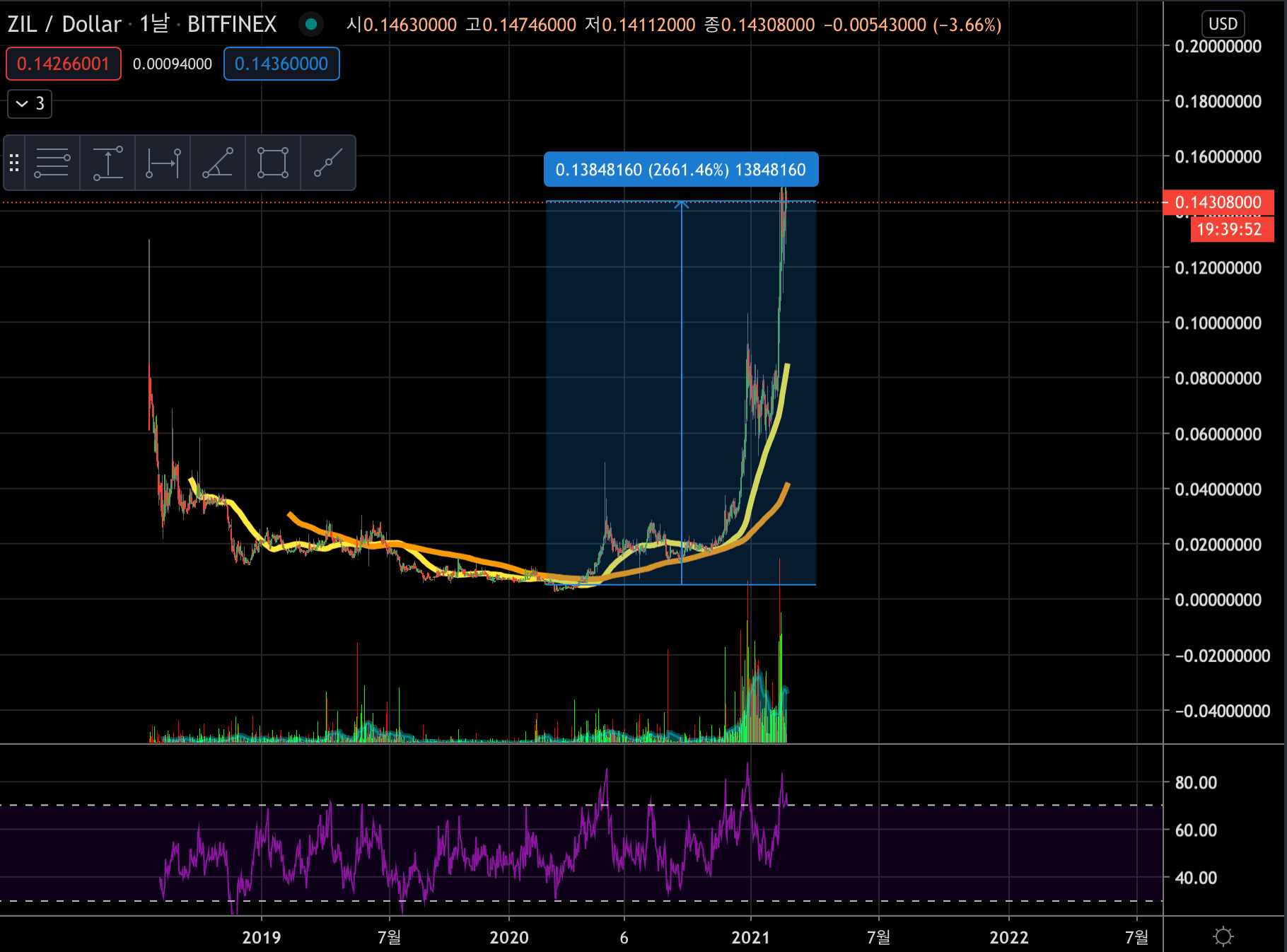Click the open value 시0.14630000
This screenshot has height=952, width=1287.
tap(402, 25)
